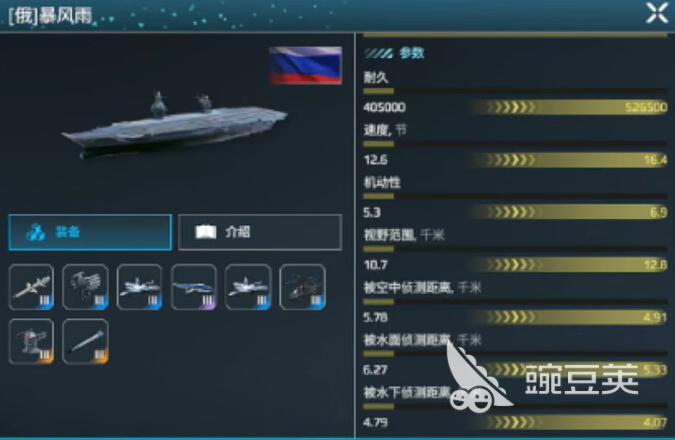Select the orange-tier torpedo slot in second row

click(85, 341)
